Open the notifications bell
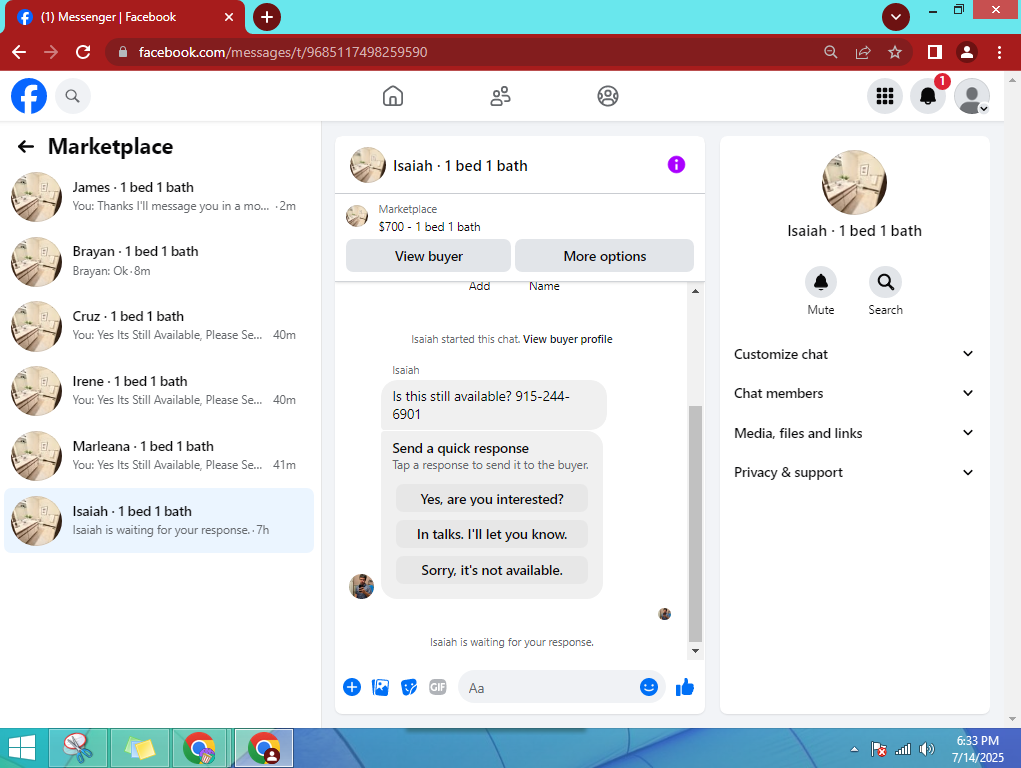1021x768 pixels. 927,96
